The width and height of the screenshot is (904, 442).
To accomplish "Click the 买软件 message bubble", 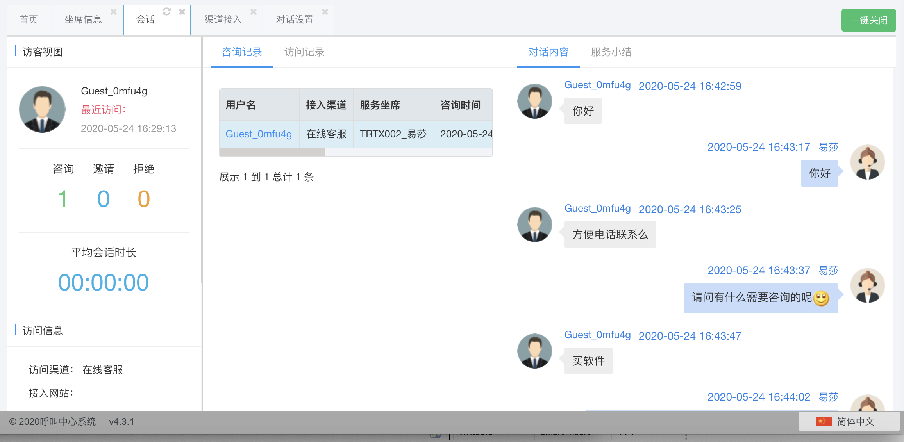I will click(588, 361).
